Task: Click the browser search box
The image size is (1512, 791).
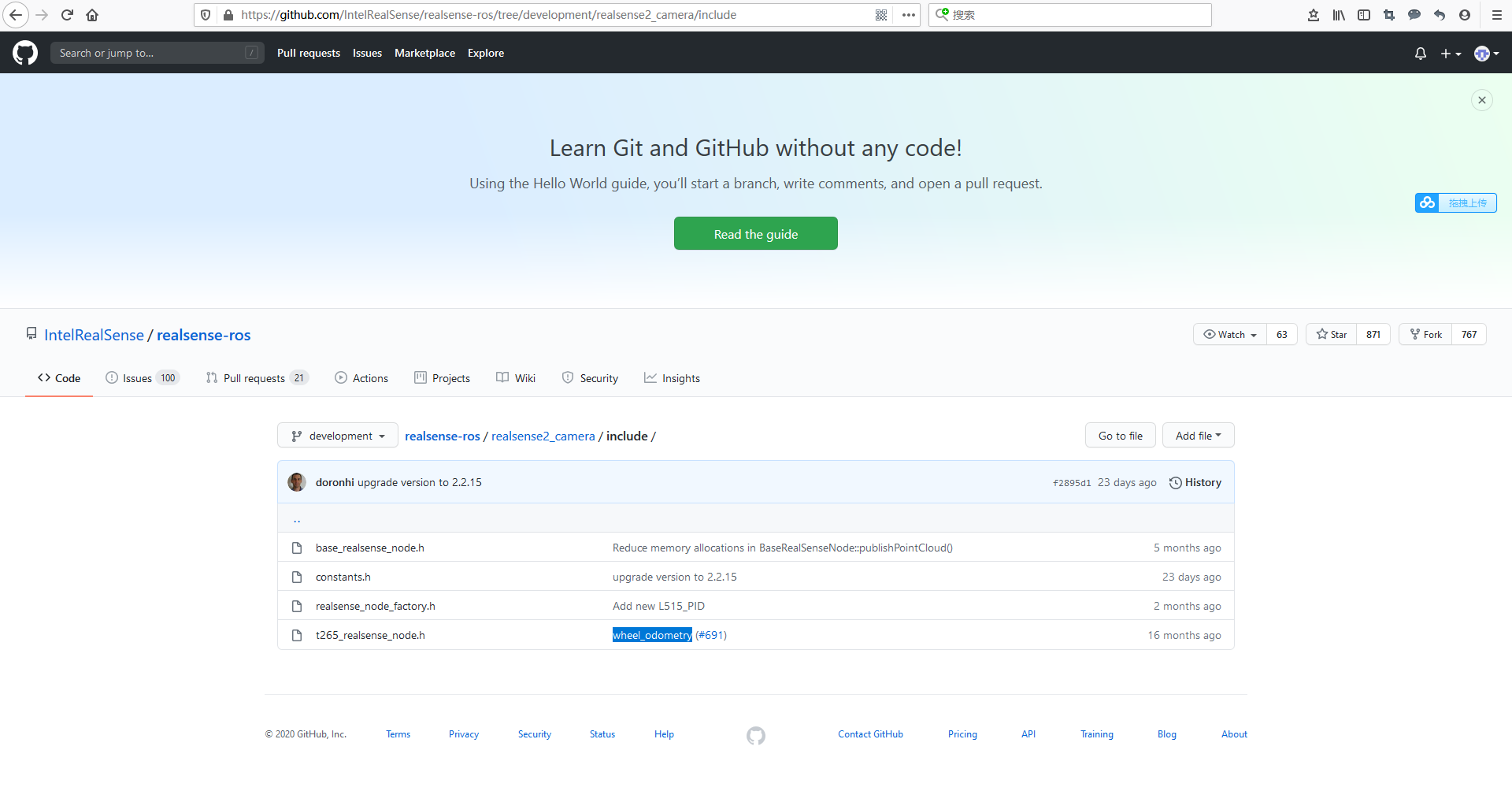Action: point(1070,15)
